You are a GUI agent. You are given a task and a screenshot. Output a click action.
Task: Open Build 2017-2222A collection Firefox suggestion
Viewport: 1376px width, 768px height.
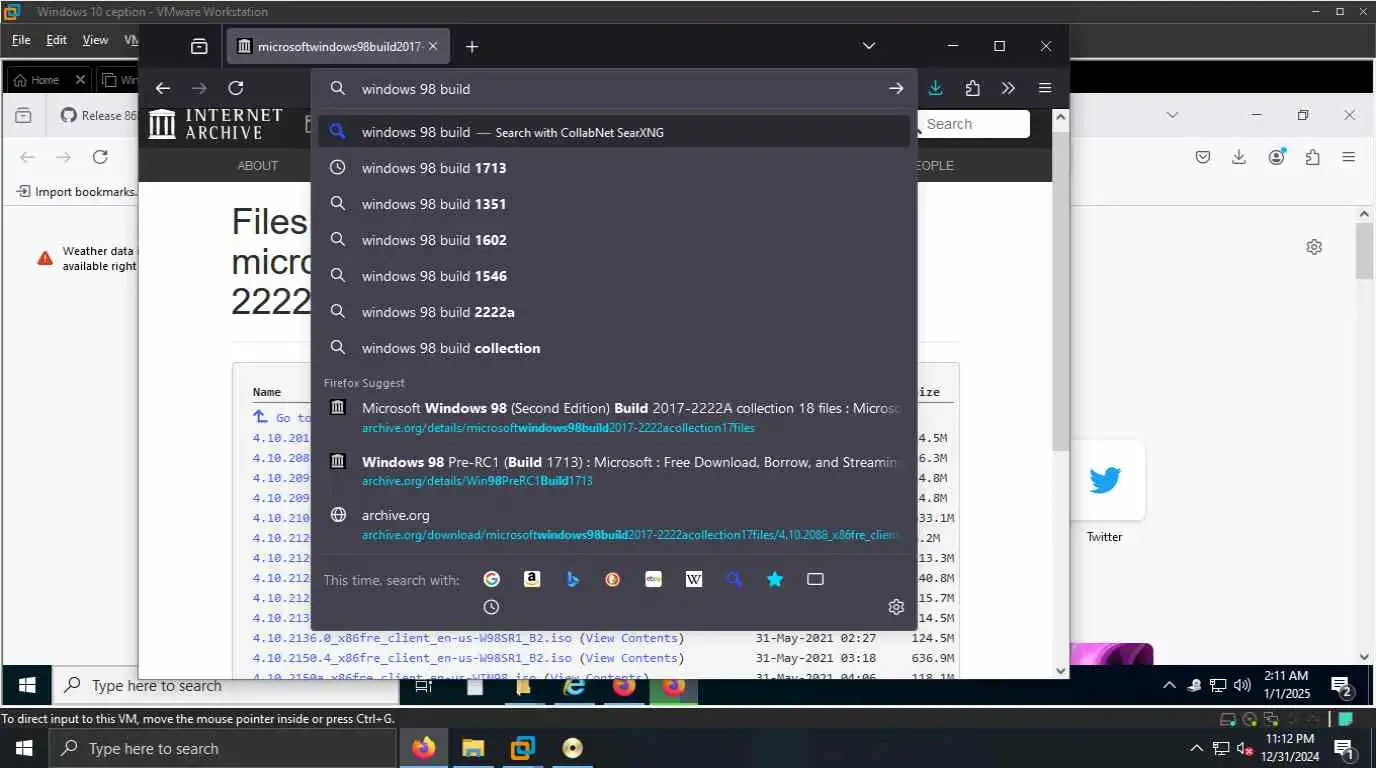(x=615, y=417)
